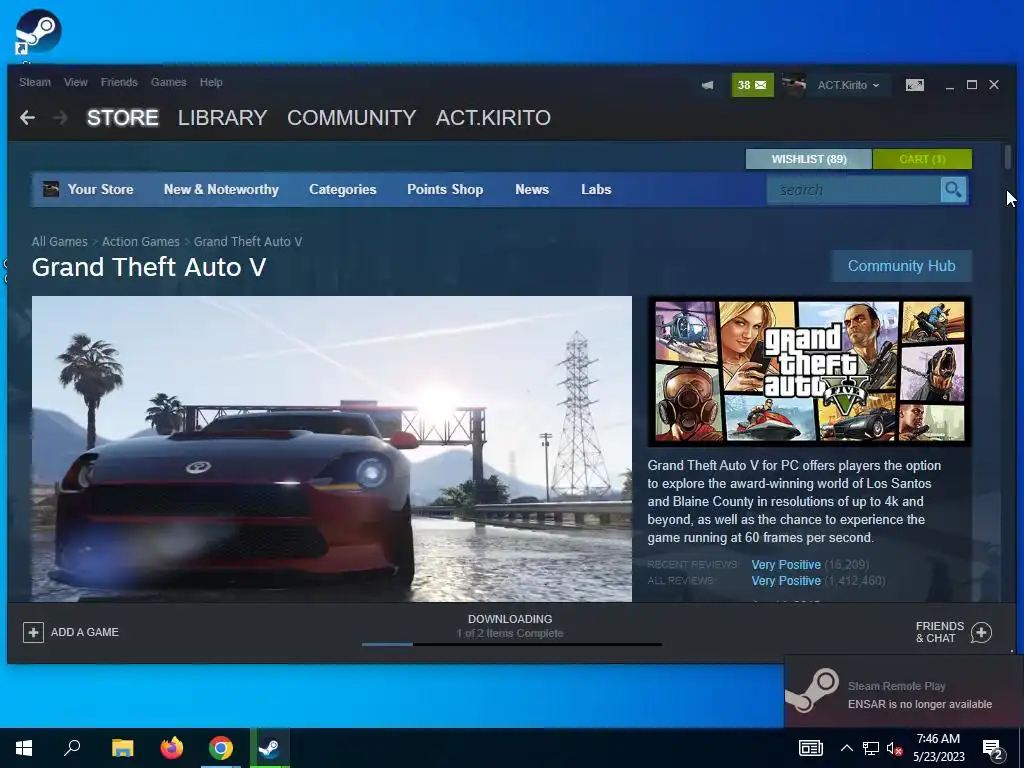Open Labs in the store nav
The image size is (1024, 768).
(x=596, y=189)
